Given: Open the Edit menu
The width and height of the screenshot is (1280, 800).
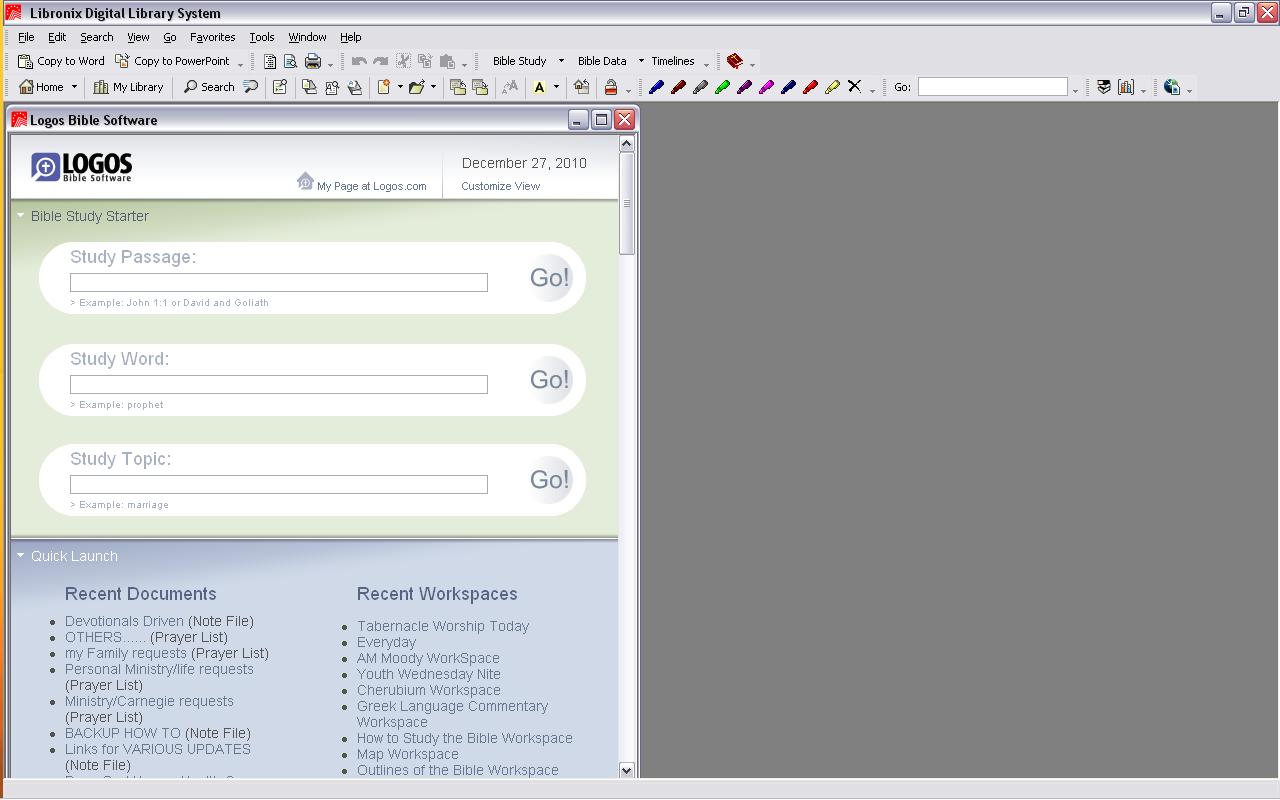Looking at the screenshot, I should point(57,37).
